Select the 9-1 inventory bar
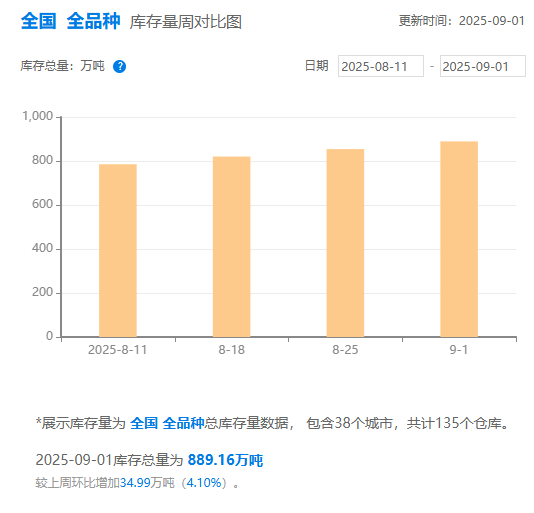Image resolution: width=534 pixels, height=513 pixels. tap(459, 239)
